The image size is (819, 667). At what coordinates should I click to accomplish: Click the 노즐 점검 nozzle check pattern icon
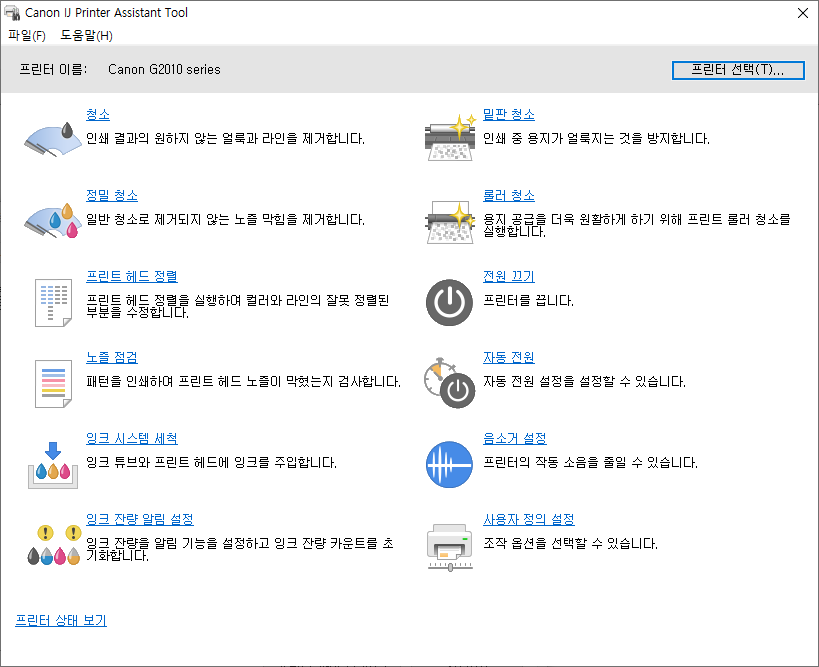click(x=53, y=383)
